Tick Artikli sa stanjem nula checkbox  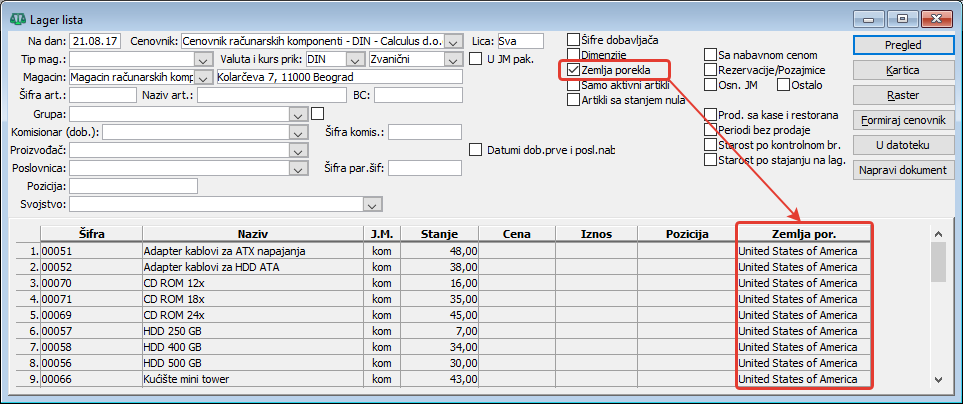point(573,100)
